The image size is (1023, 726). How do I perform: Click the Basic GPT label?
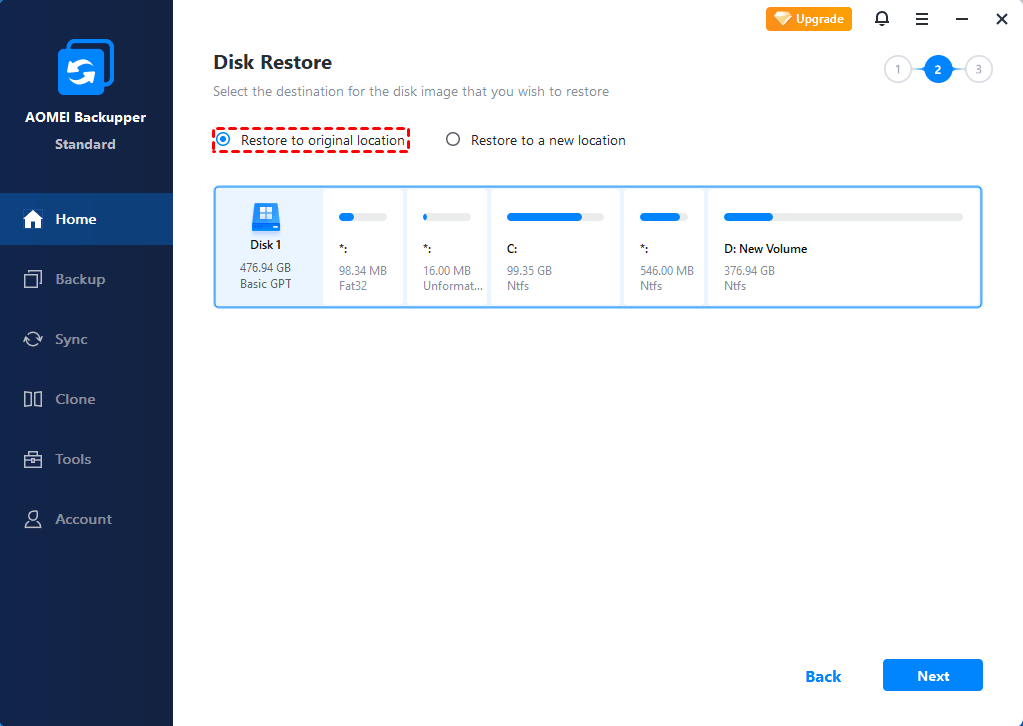[x=266, y=284]
